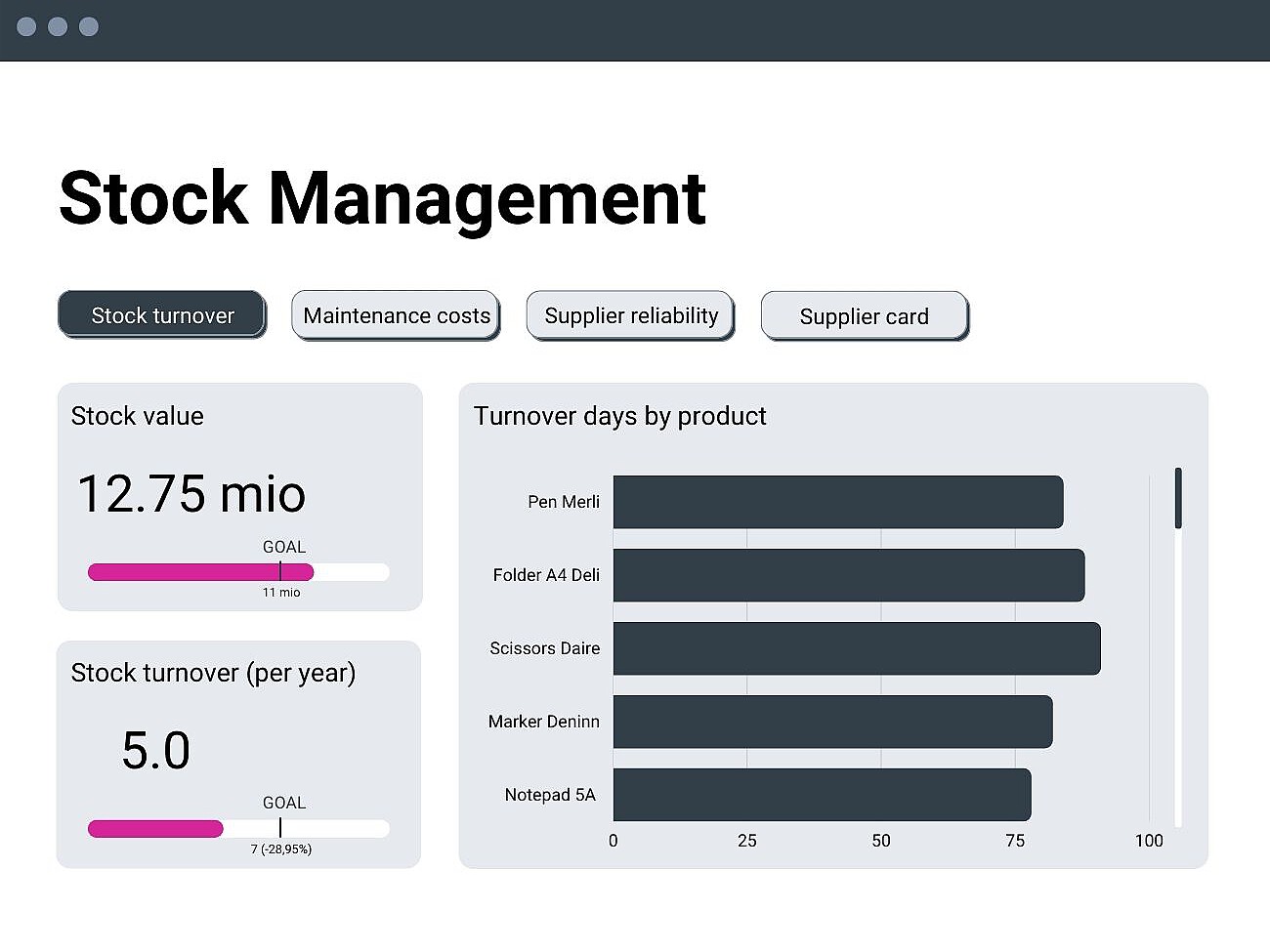1270x952 pixels.
Task: Select the Scissors Daire bar
Action: 856,648
